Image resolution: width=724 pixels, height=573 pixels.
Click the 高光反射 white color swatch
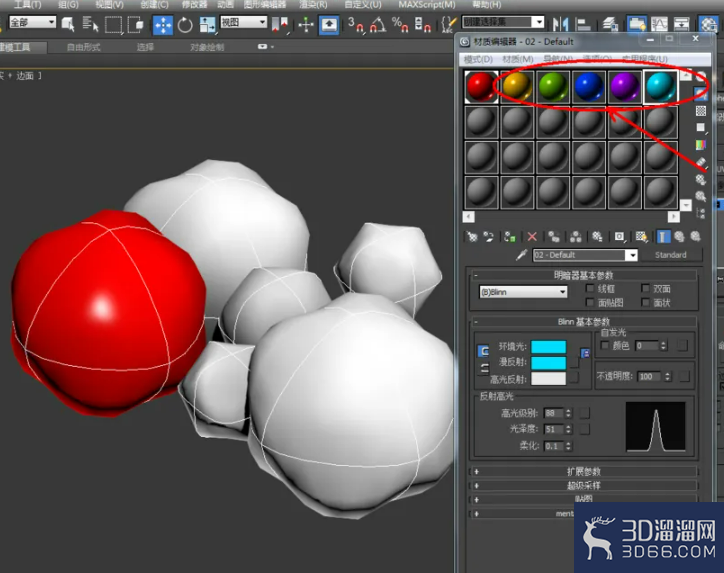click(x=549, y=379)
